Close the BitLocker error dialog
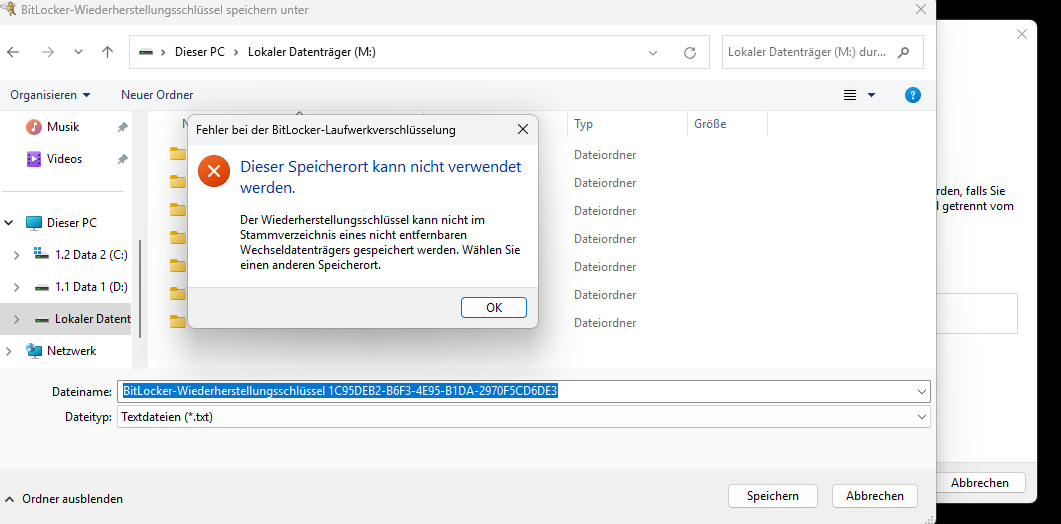Image resolution: width=1061 pixels, height=524 pixels. [x=522, y=130]
